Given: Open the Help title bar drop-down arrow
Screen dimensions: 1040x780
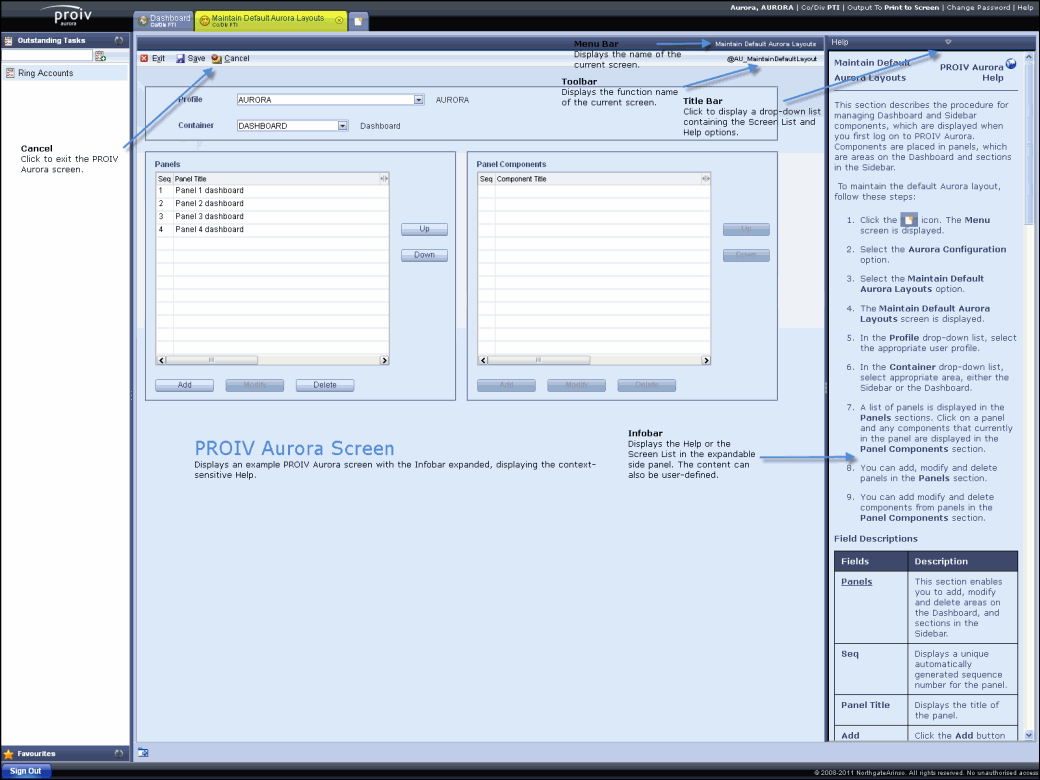Looking at the screenshot, I should [x=948, y=42].
